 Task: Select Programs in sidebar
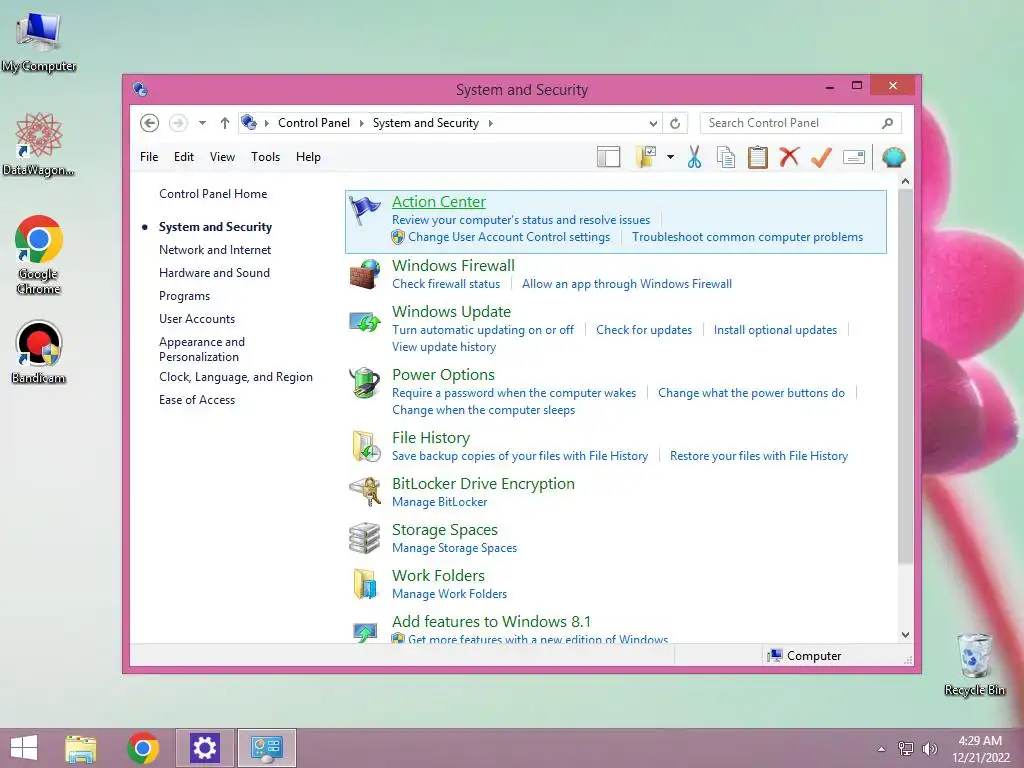click(x=184, y=296)
